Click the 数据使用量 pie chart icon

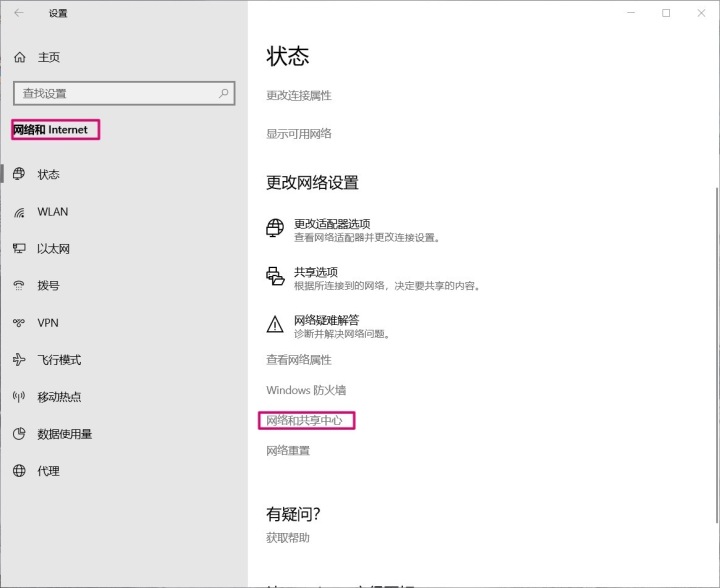coord(19,433)
